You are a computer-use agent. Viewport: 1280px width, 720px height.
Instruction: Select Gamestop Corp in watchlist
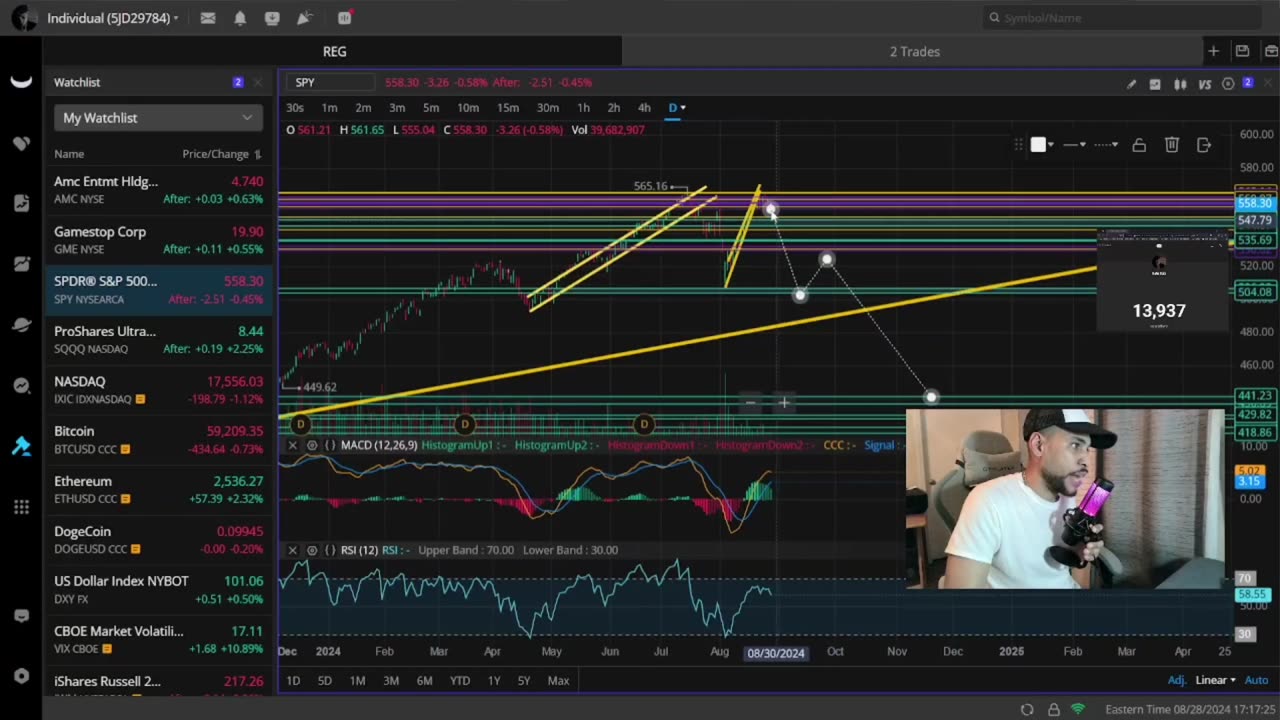pyautogui.click(x=158, y=240)
